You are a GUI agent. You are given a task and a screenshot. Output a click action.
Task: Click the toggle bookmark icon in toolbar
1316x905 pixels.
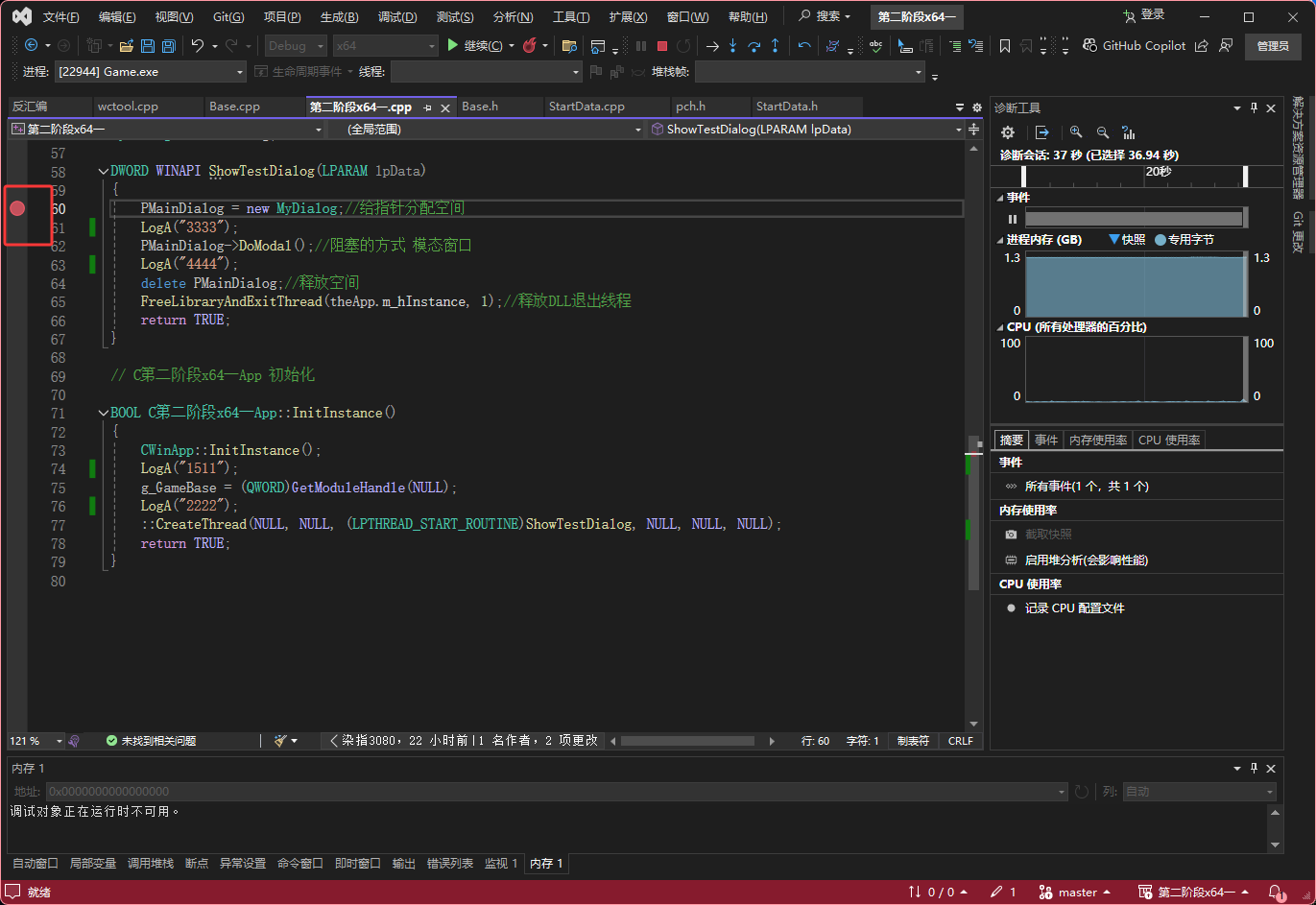pos(1005,45)
